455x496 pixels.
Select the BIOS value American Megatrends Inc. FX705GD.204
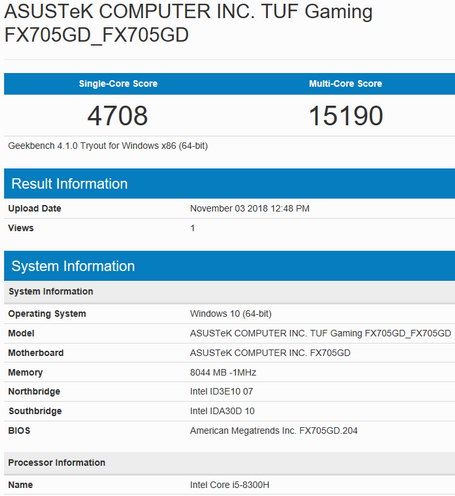tap(274, 431)
